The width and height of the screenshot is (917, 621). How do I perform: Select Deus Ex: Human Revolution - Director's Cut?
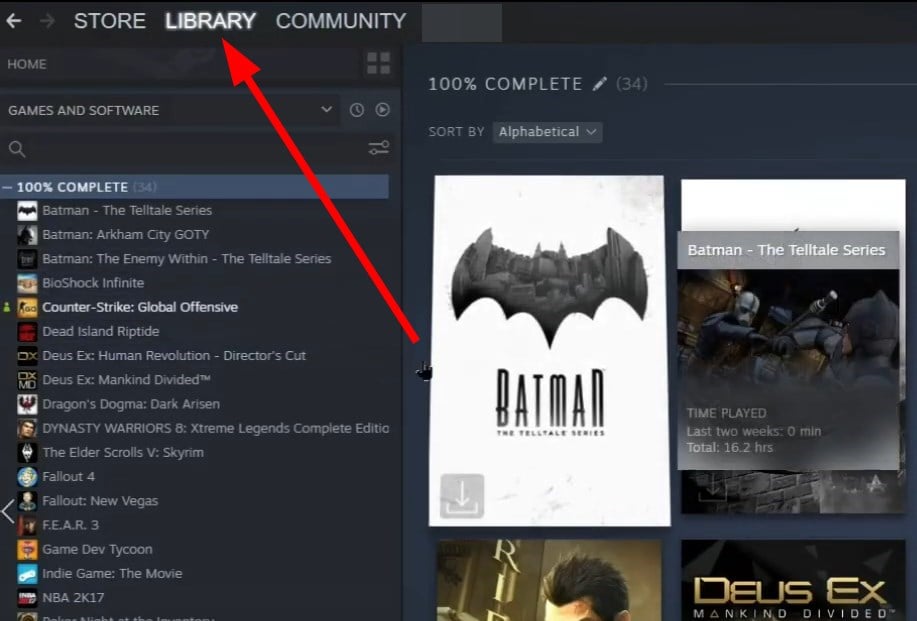pyautogui.click(x=174, y=356)
